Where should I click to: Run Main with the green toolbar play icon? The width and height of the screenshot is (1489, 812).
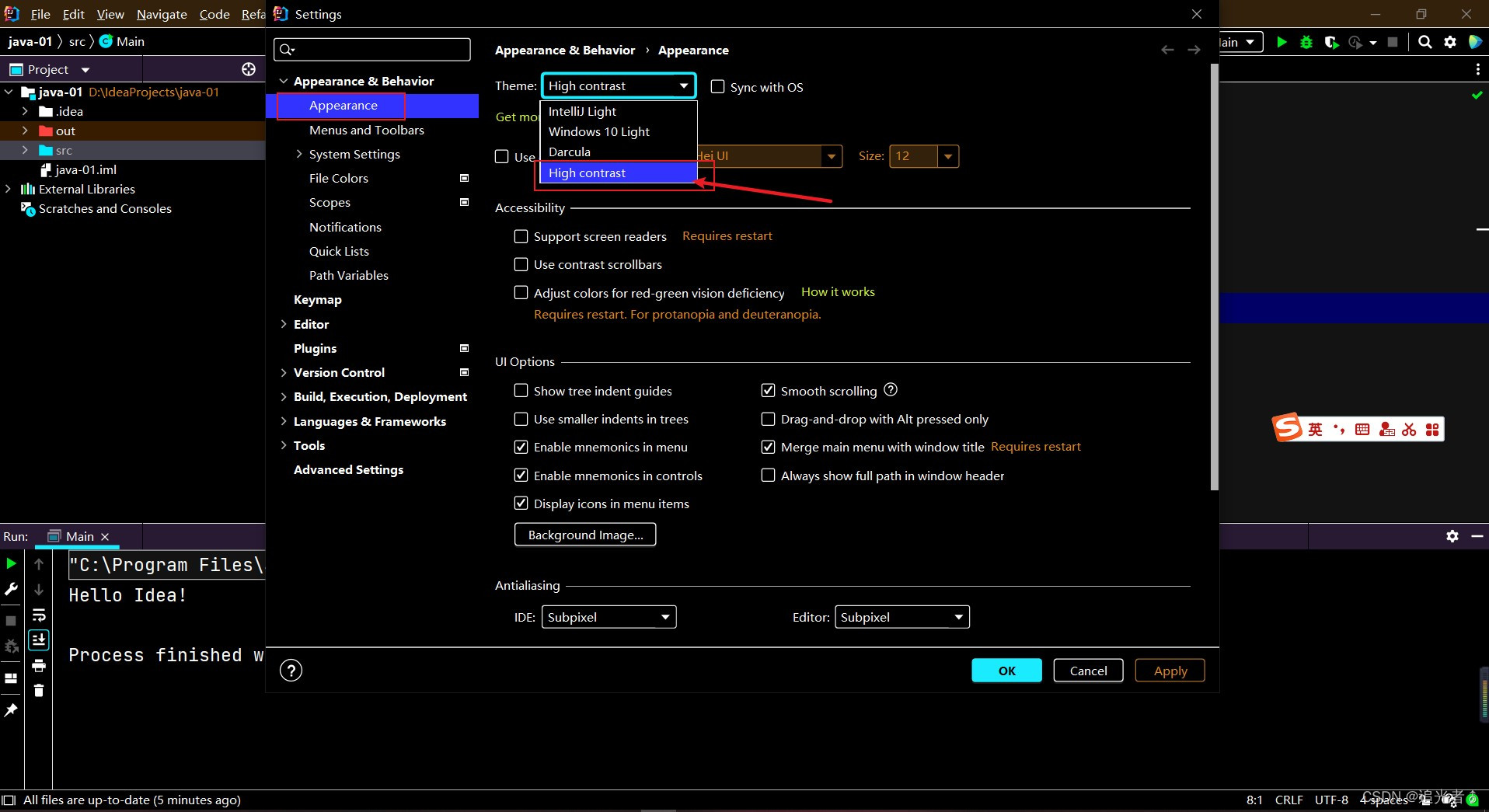click(x=1282, y=42)
